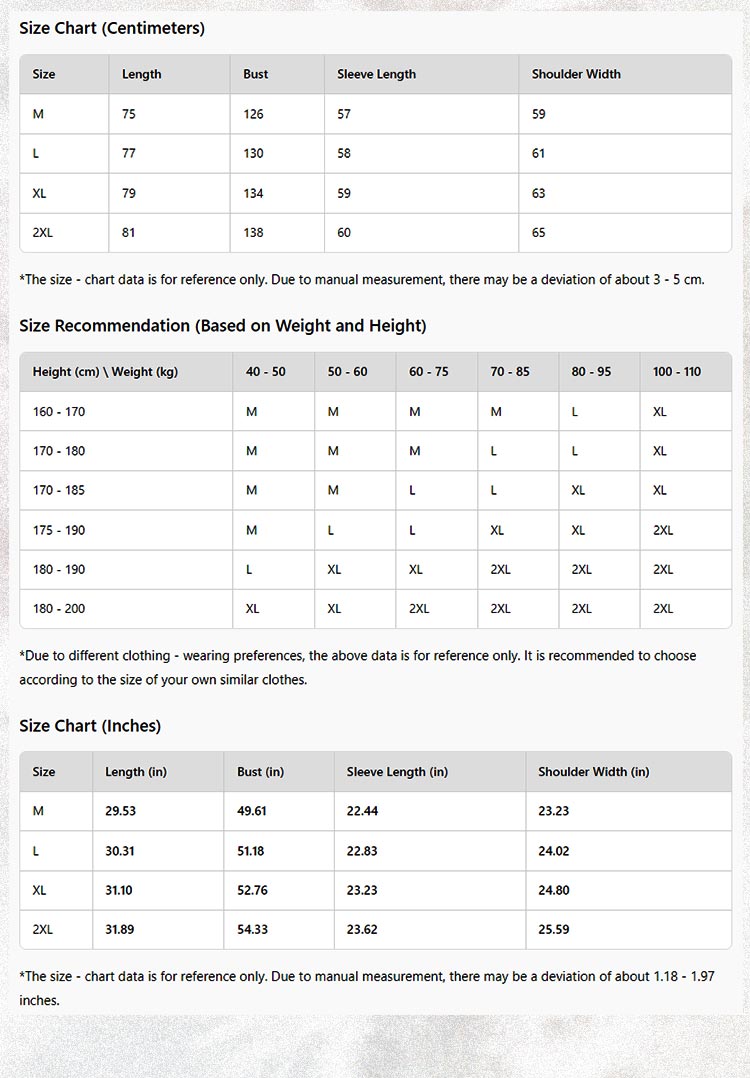
Task: Select the 2XL row in the centimeters chart
Action: tap(43, 232)
